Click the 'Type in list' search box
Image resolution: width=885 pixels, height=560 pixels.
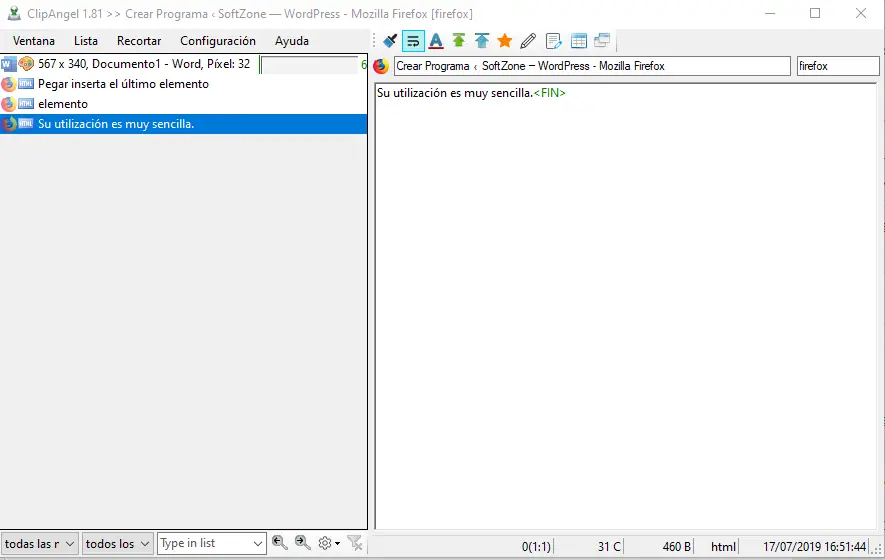click(x=212, y=544)
